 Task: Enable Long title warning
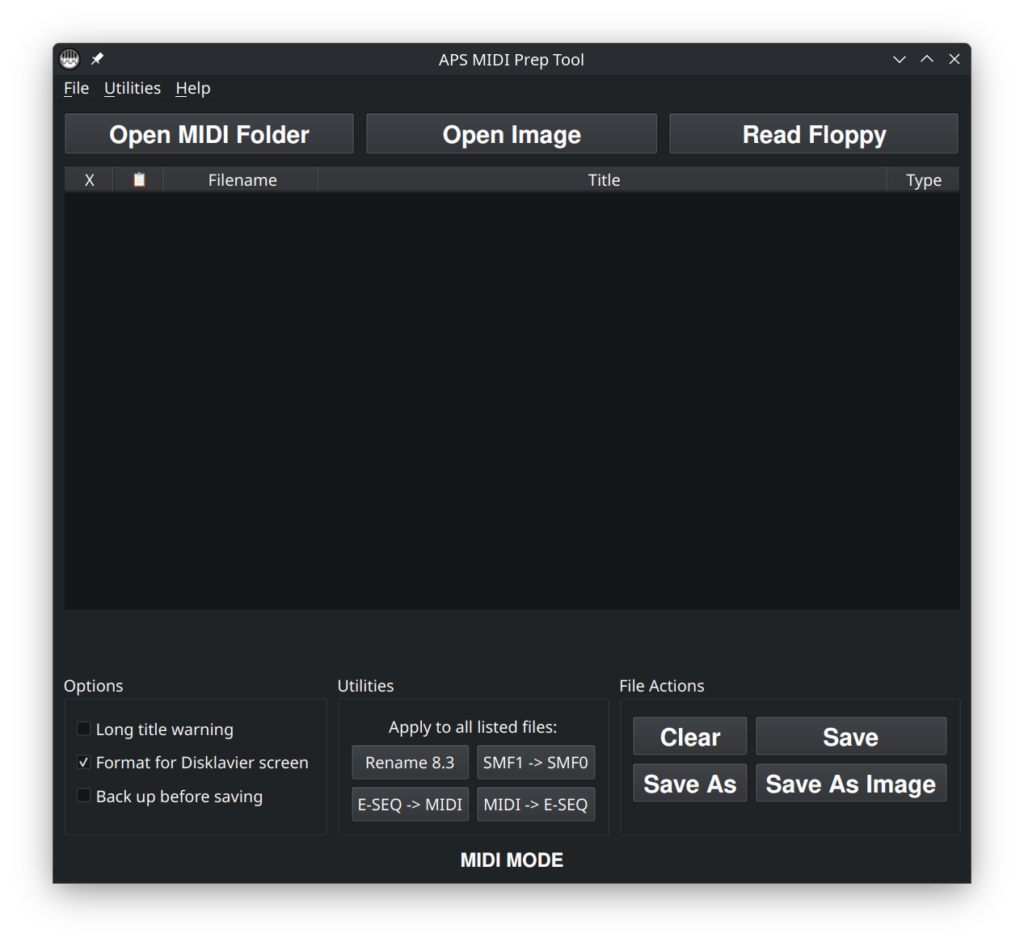point(83,729)
